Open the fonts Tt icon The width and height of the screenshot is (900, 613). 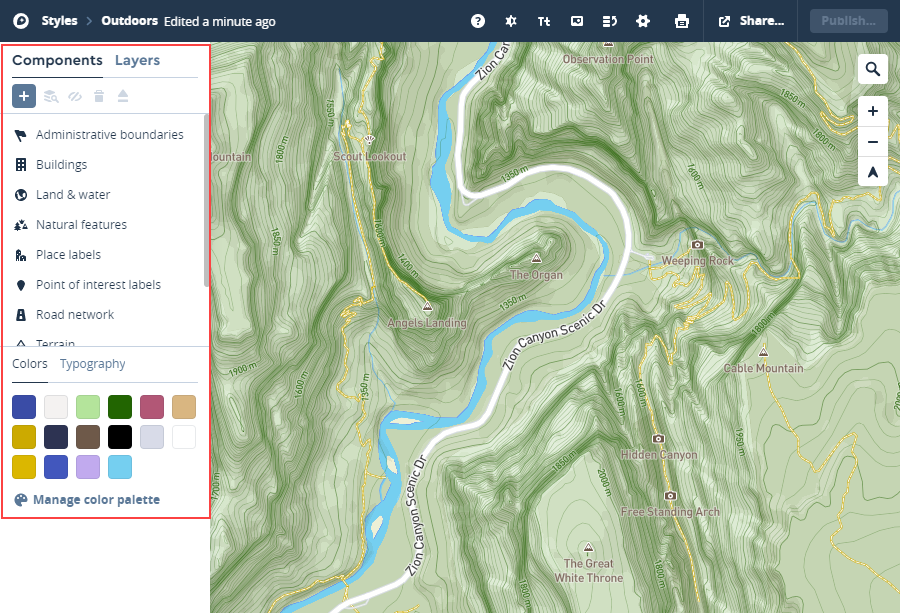pos(544,21)
